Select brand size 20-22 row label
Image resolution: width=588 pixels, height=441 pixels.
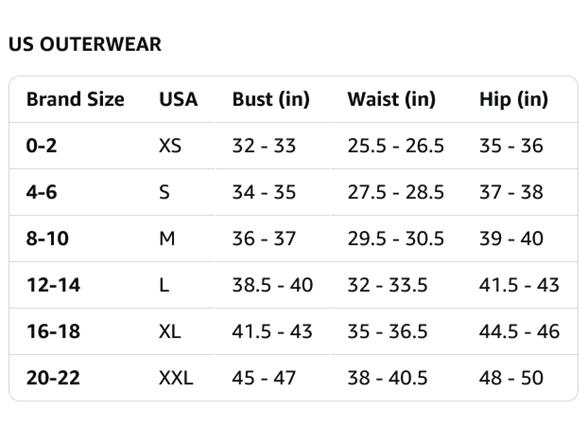click(53, 378)
